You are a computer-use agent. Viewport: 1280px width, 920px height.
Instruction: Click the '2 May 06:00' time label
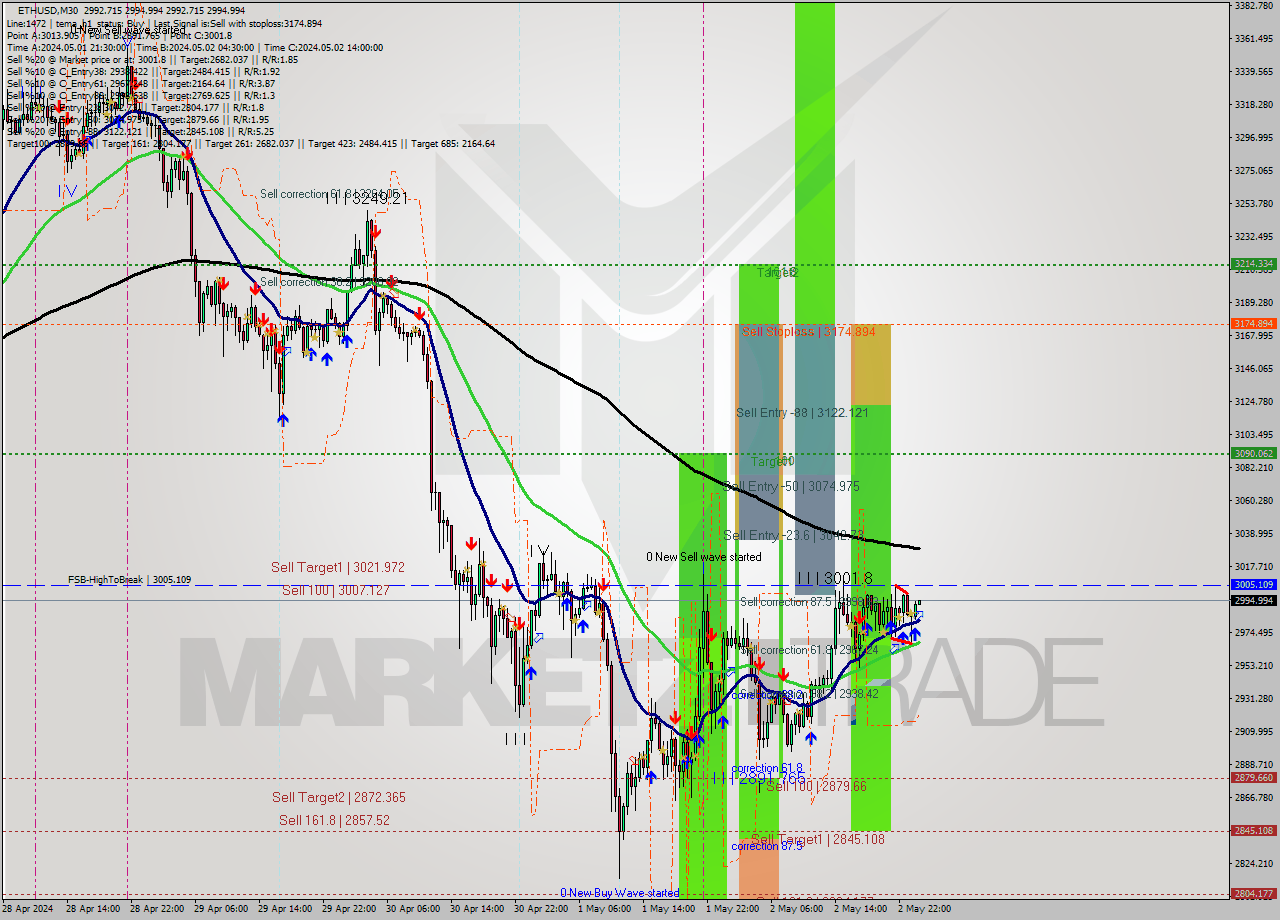click(795, 909)
